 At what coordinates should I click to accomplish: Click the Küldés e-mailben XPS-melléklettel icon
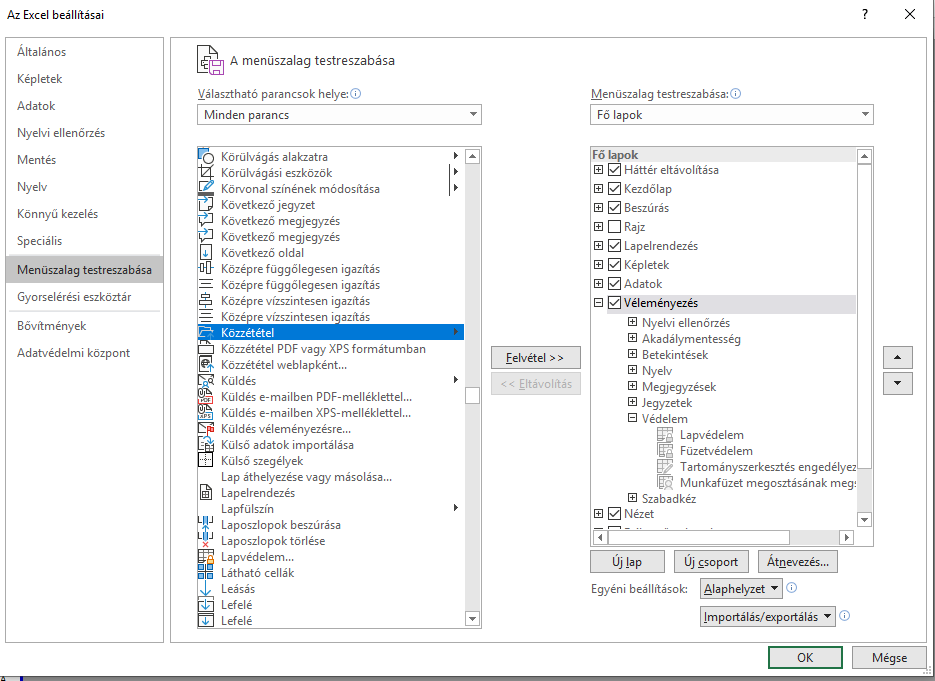coord(206,413)
